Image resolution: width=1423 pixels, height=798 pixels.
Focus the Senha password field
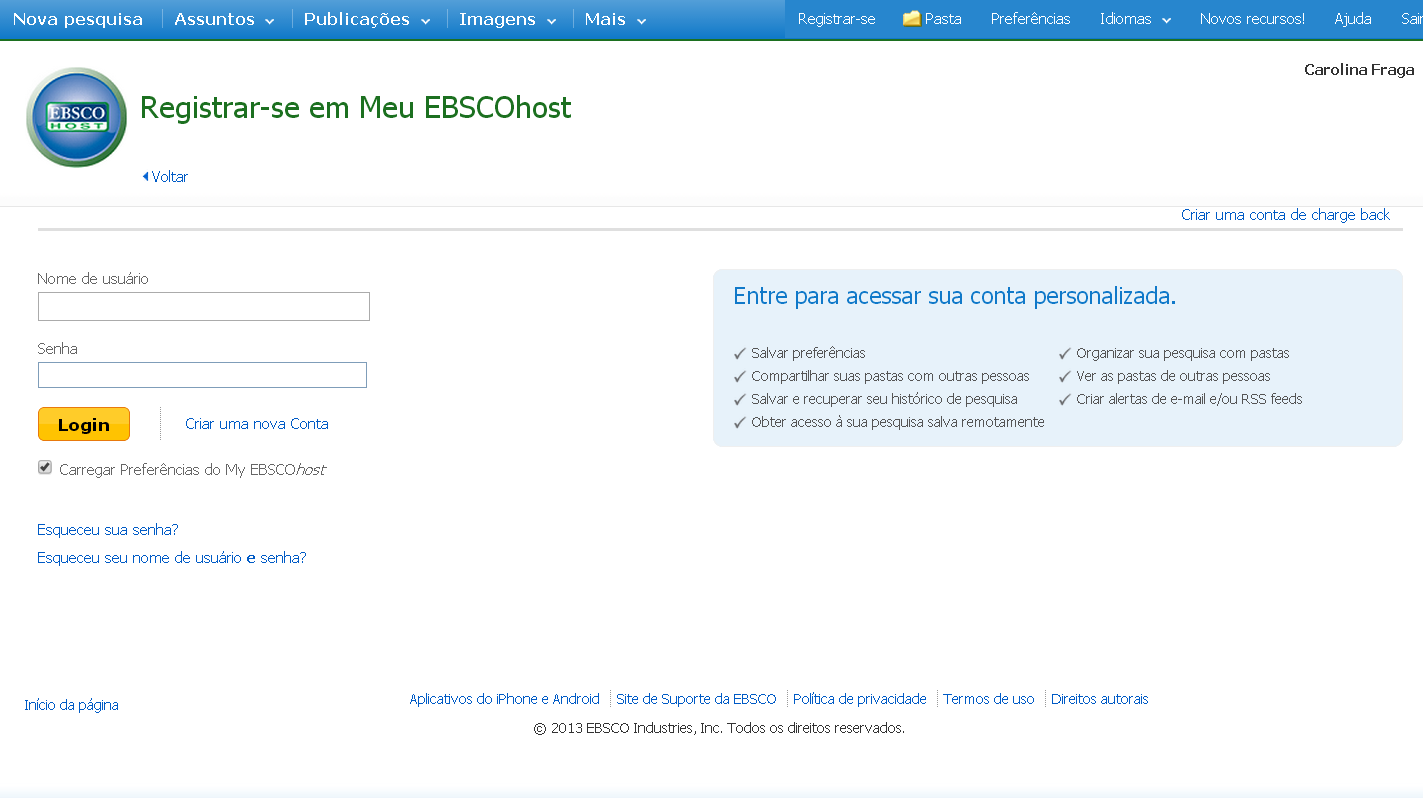click(x=202, y=375)
